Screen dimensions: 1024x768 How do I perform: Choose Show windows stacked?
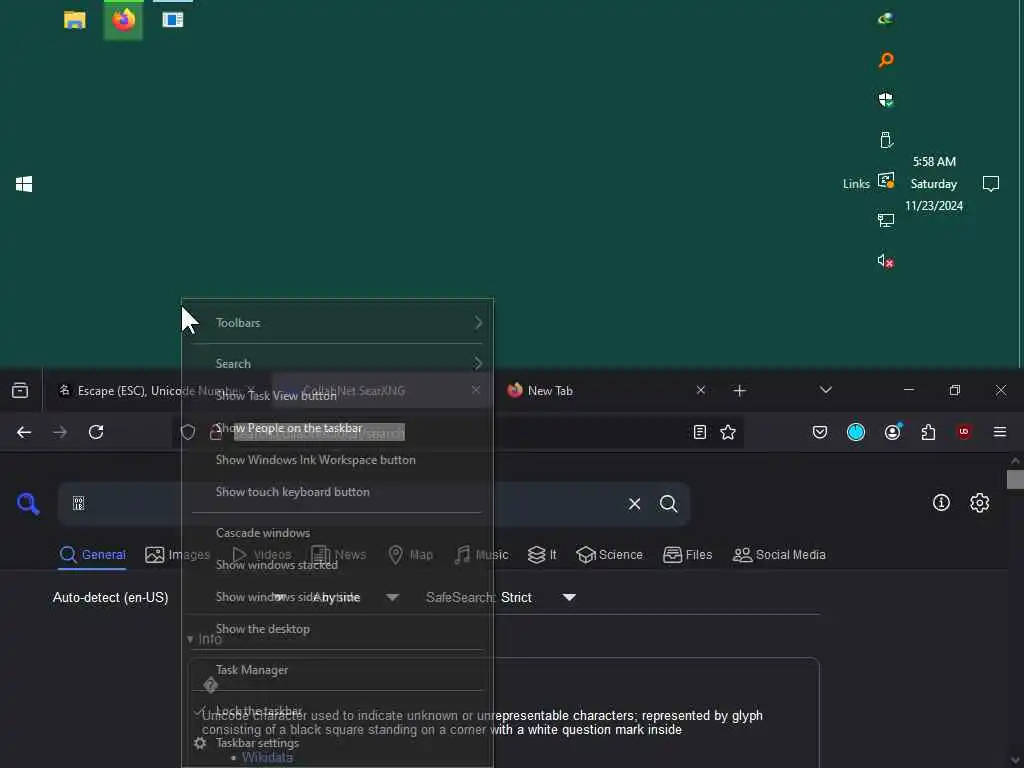click(x=337, y=565)
